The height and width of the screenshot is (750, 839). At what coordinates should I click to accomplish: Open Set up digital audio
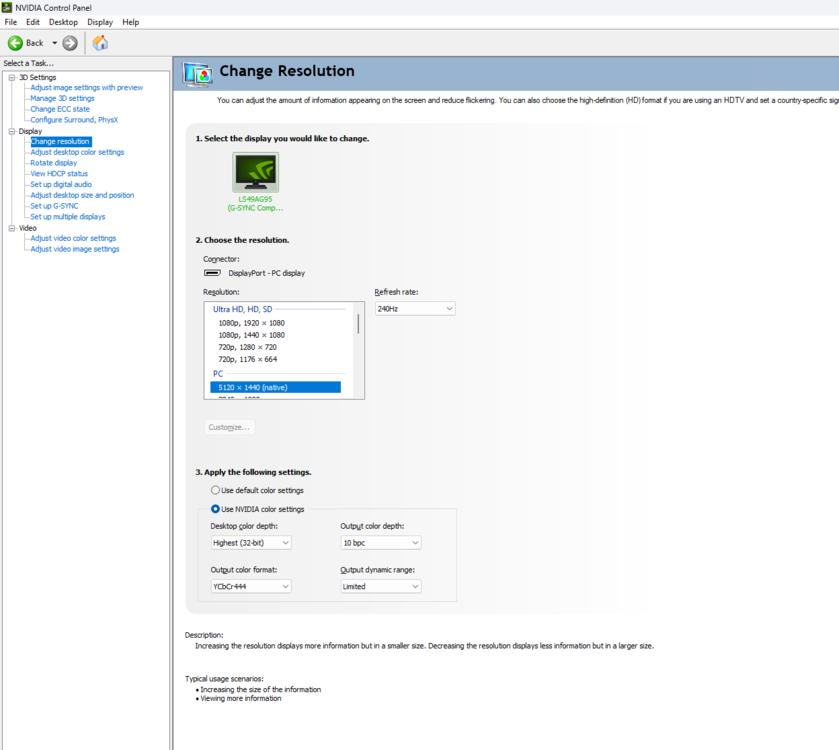(x=61, y=185)
